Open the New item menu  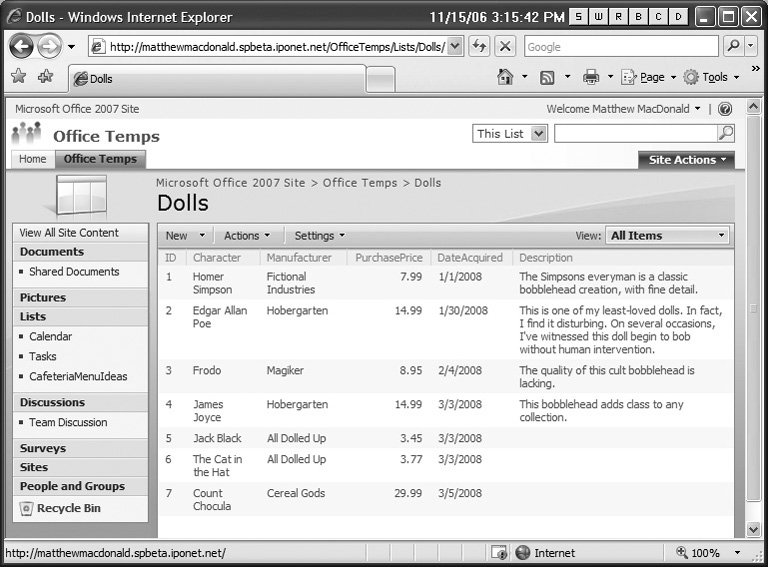tap(185, 236)
